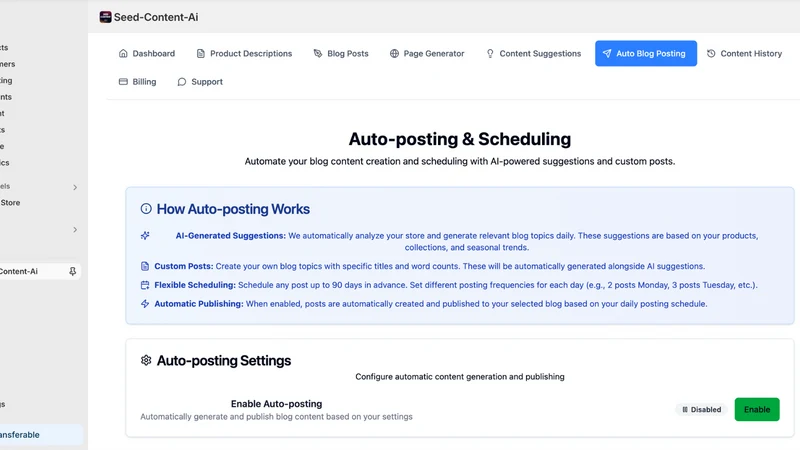
Task: Click the gear icon beside Auto-posting Settings
Action: (x=146, y=360)
